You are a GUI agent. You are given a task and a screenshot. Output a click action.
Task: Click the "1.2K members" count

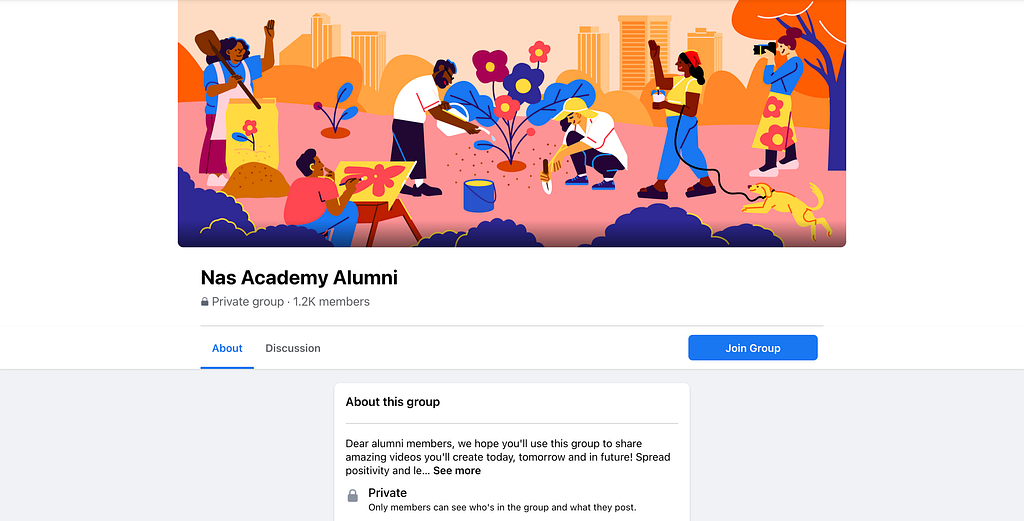(331, 302)
